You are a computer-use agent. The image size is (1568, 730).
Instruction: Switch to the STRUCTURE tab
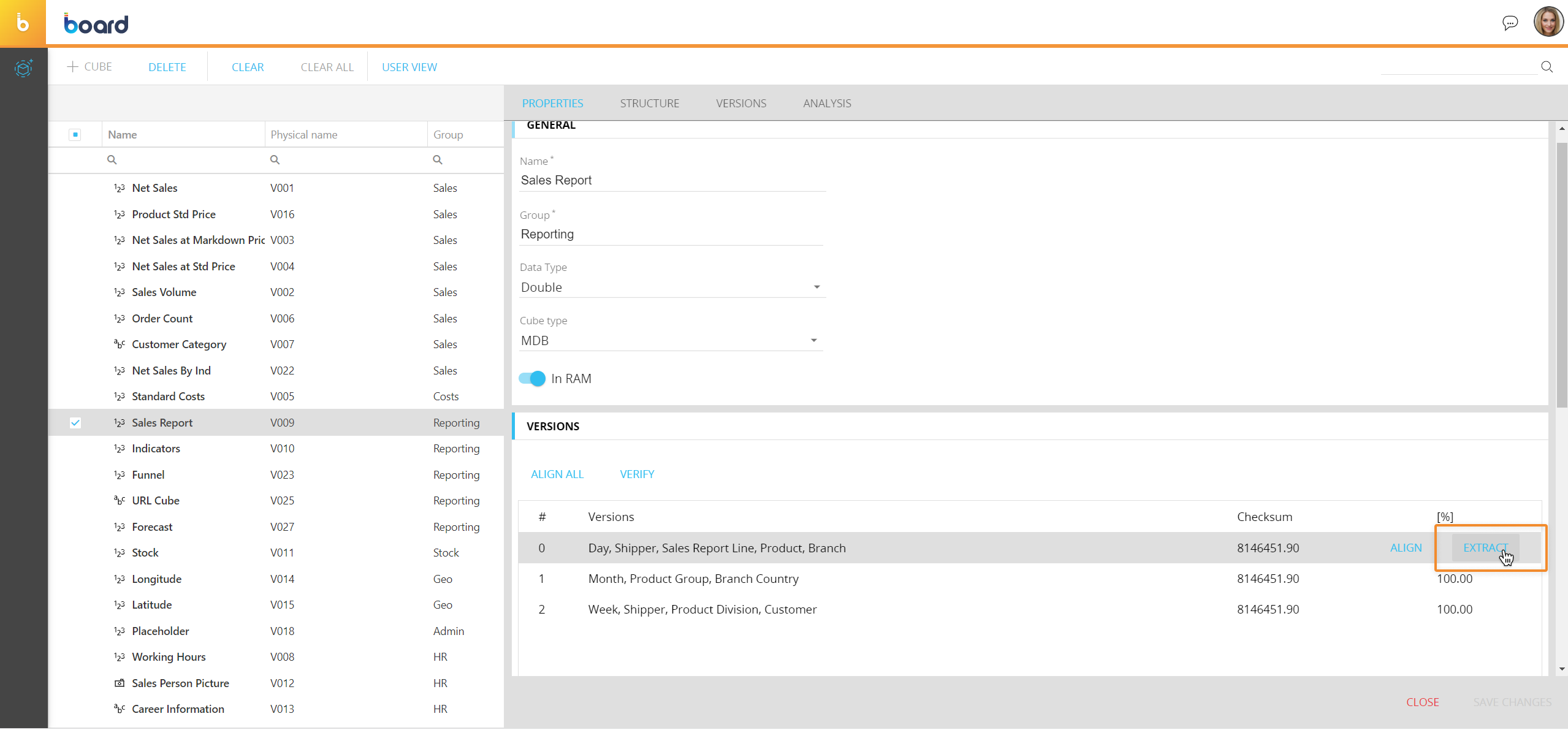pyautogui.click(x=649, y=104)
